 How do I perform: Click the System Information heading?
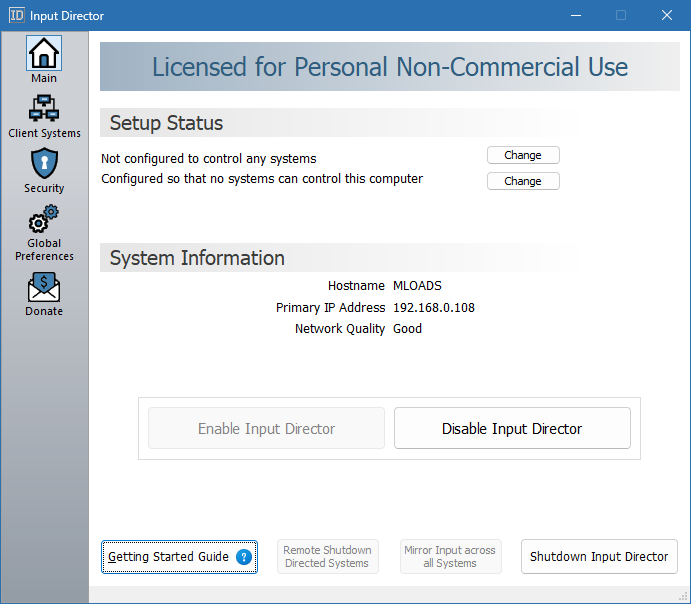pos(197,258)
